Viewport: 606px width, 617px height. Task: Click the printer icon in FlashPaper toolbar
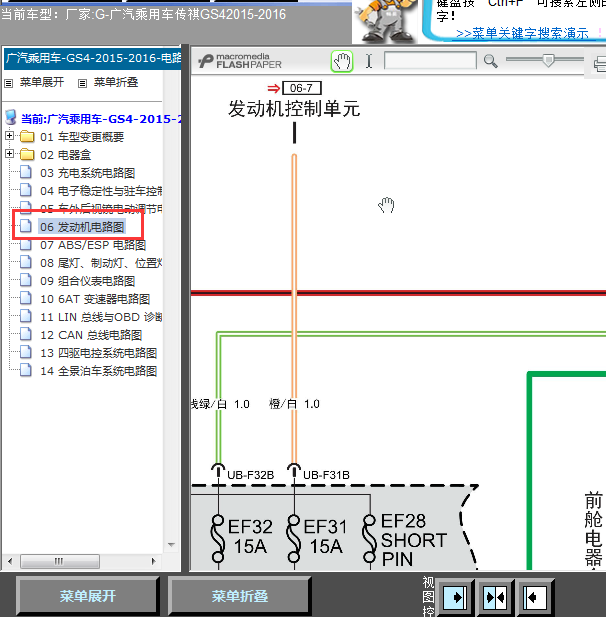point(600,63)
